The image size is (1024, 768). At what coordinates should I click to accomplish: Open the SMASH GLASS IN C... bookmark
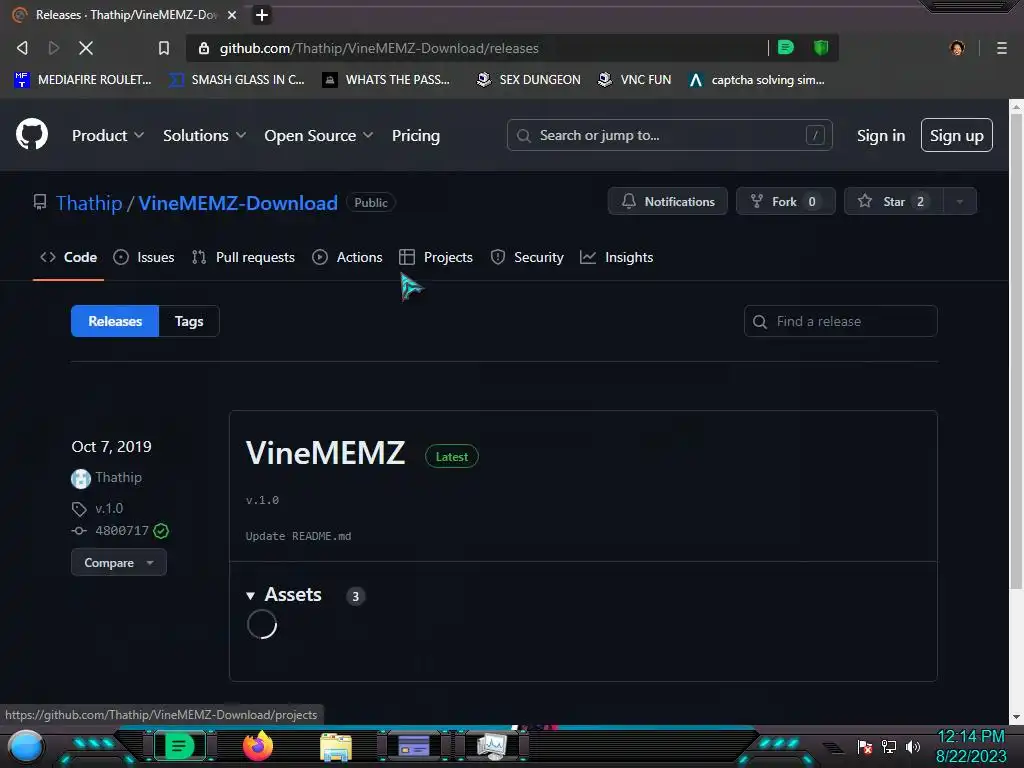tap(237, 80)
